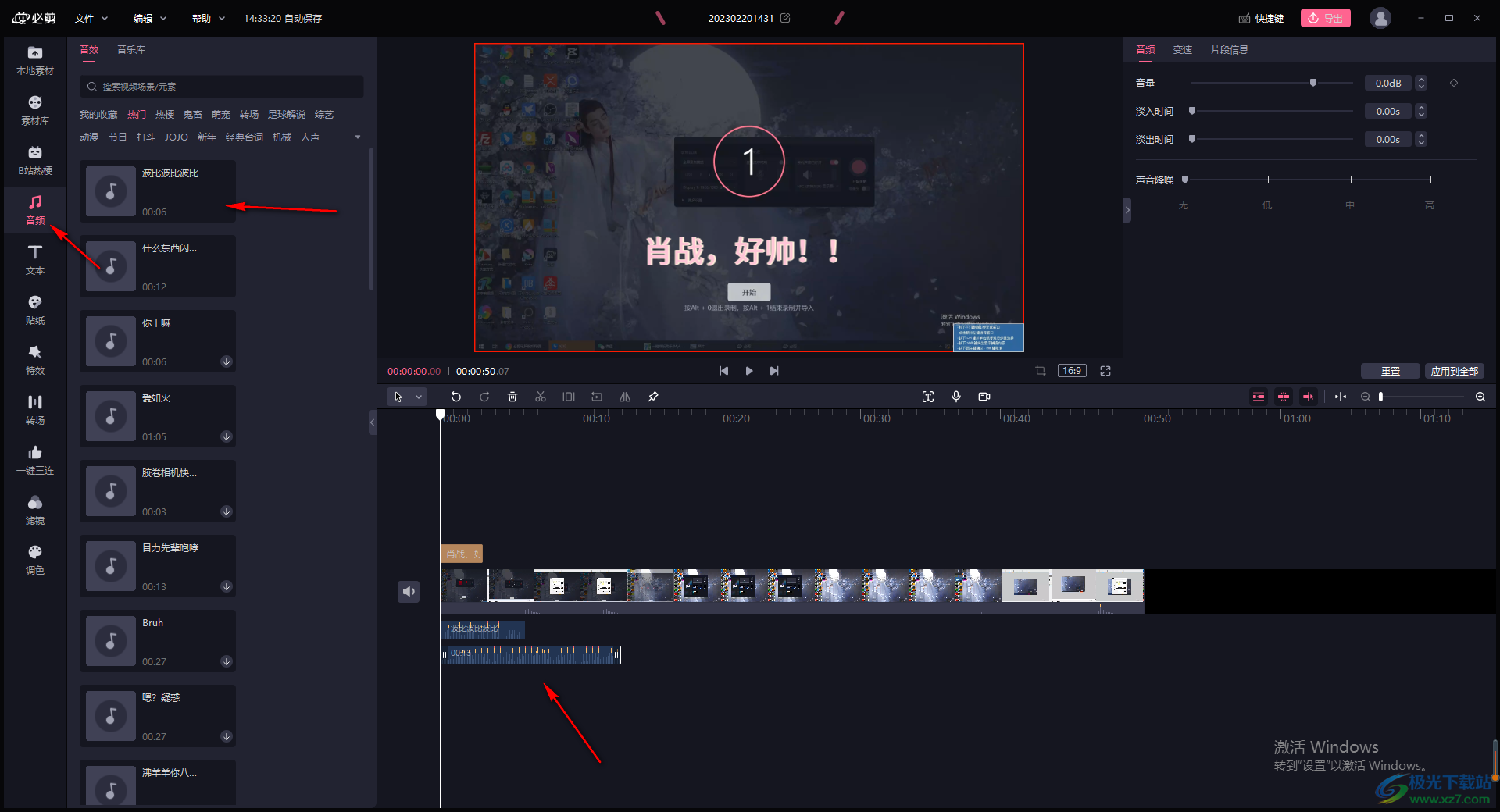Screen dimensions: 1500x812
Task: Expand the sound effect category list arrow
Action: pyautogui.click(x=358, y=137)
